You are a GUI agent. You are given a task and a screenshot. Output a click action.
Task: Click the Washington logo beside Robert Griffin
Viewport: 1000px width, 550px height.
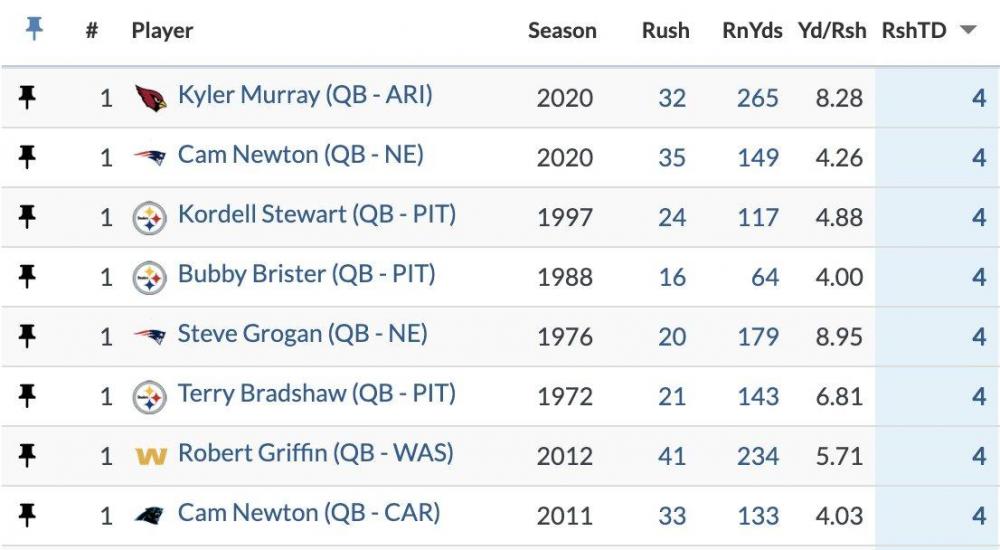point(150,457)
